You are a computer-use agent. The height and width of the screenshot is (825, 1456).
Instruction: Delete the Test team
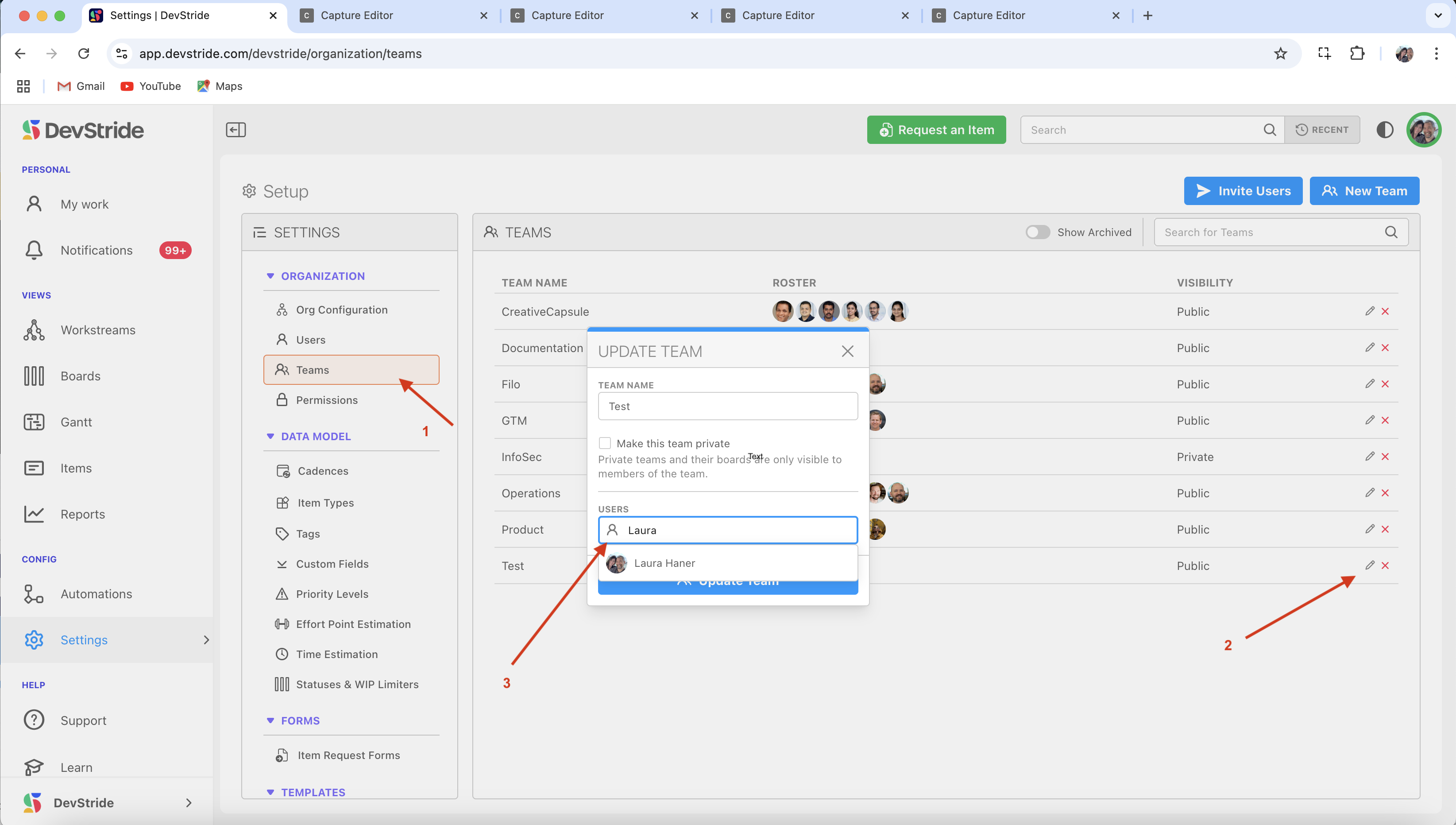(x=1385, y=565)
